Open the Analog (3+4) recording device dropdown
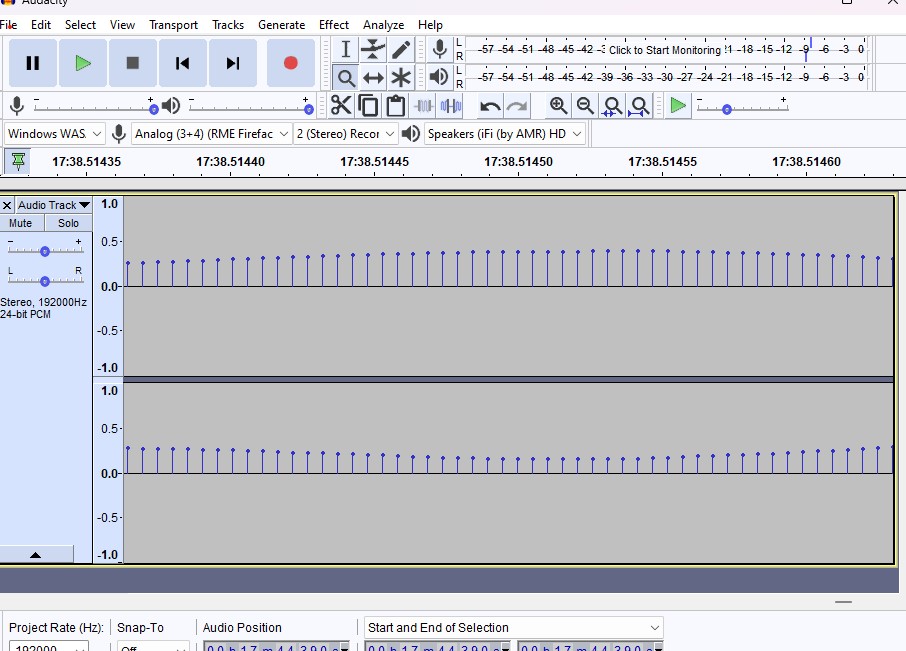Image resolution: width=906 pixels, height=651 pixels. 211,133
